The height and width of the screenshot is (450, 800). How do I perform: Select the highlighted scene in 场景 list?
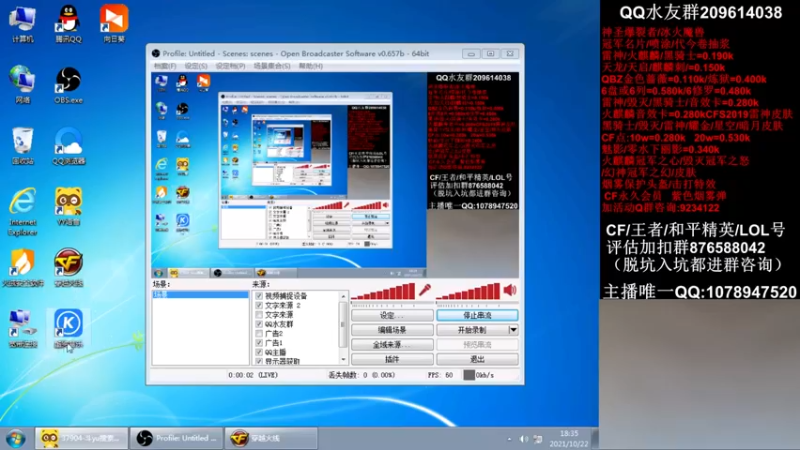point(201,295)
